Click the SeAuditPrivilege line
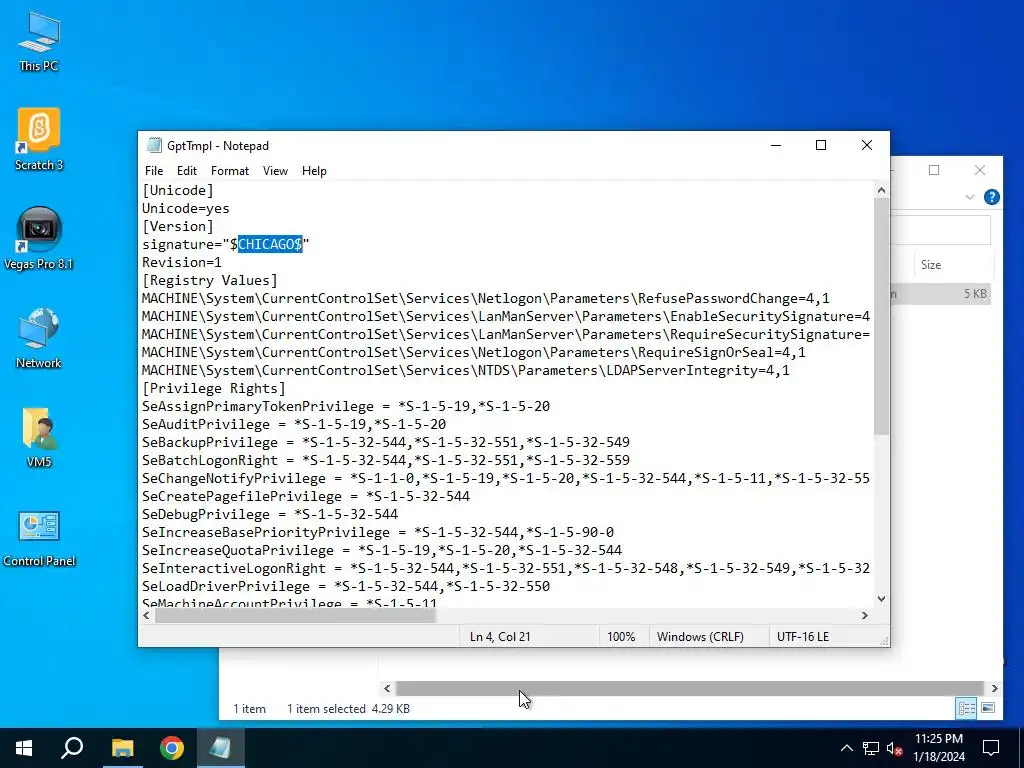The width and height of the screenshot is (1024, 768). [294, 424]
